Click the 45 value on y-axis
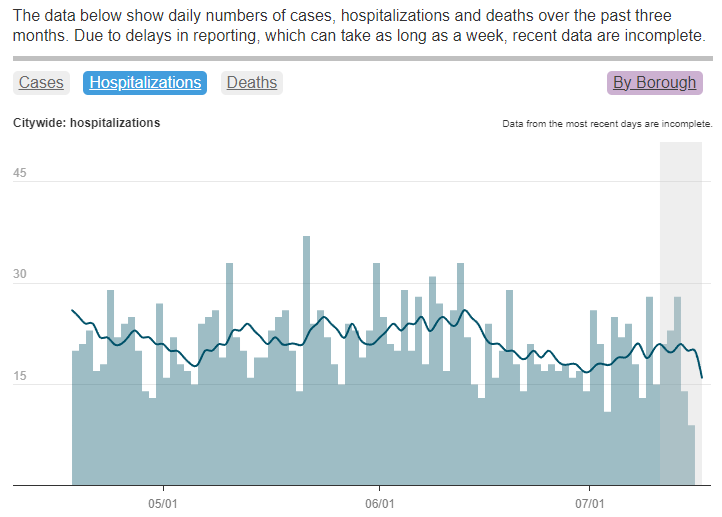This screenshot has height=517, width=722. (20, 174)
